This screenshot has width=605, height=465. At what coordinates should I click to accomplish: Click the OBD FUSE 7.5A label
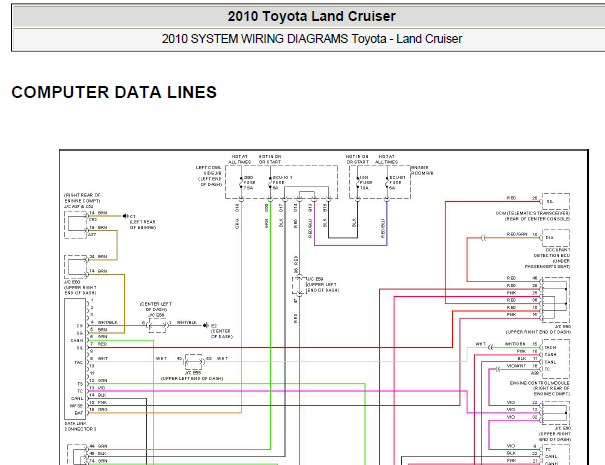249,183
